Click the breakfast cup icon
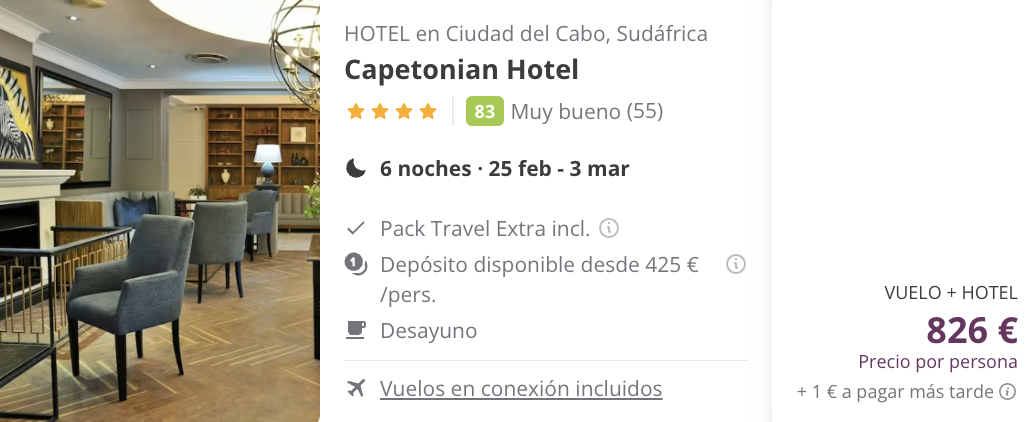The width and height of the screenshot is (1034, 422). click(355, 330)
